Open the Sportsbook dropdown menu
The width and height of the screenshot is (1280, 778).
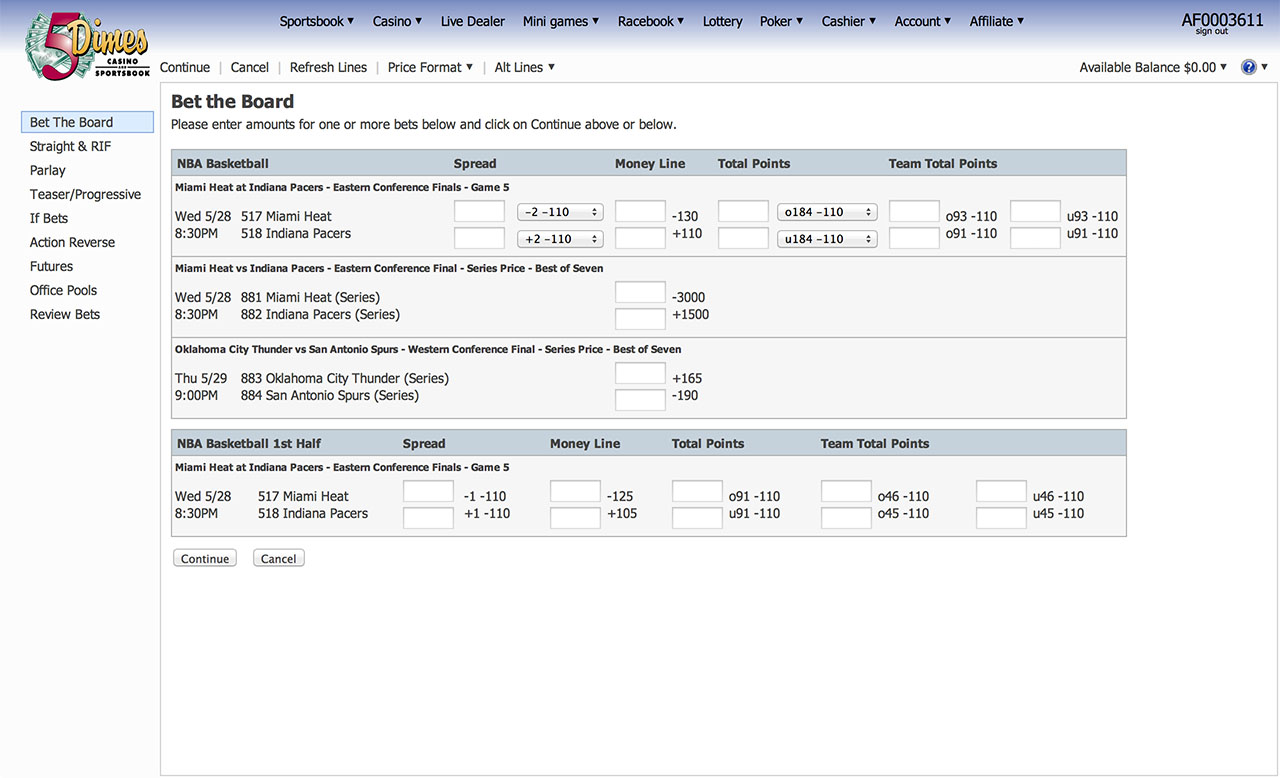tap(316, 21)
